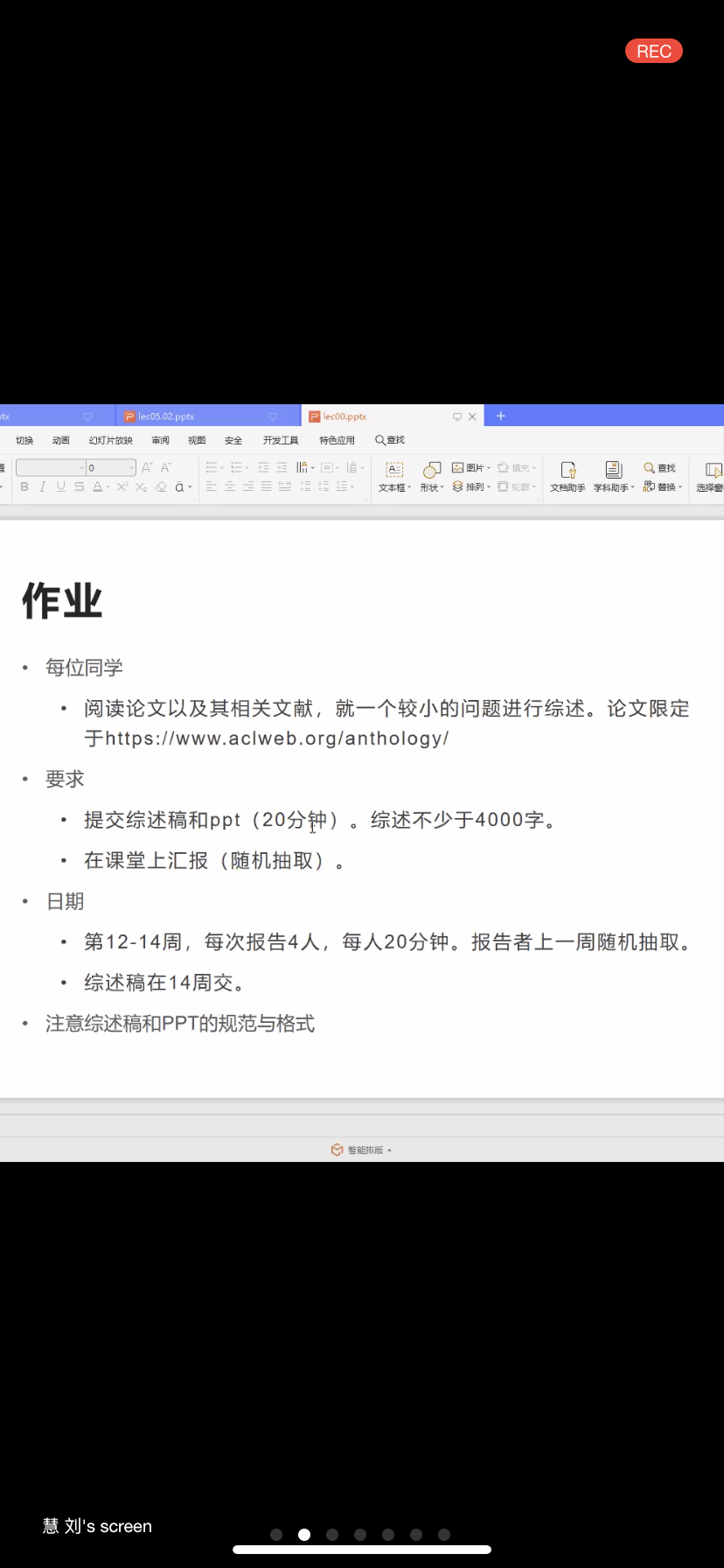Click the bullet text 每位同学
724x1568 pixels.
click(x=84, y=668)
